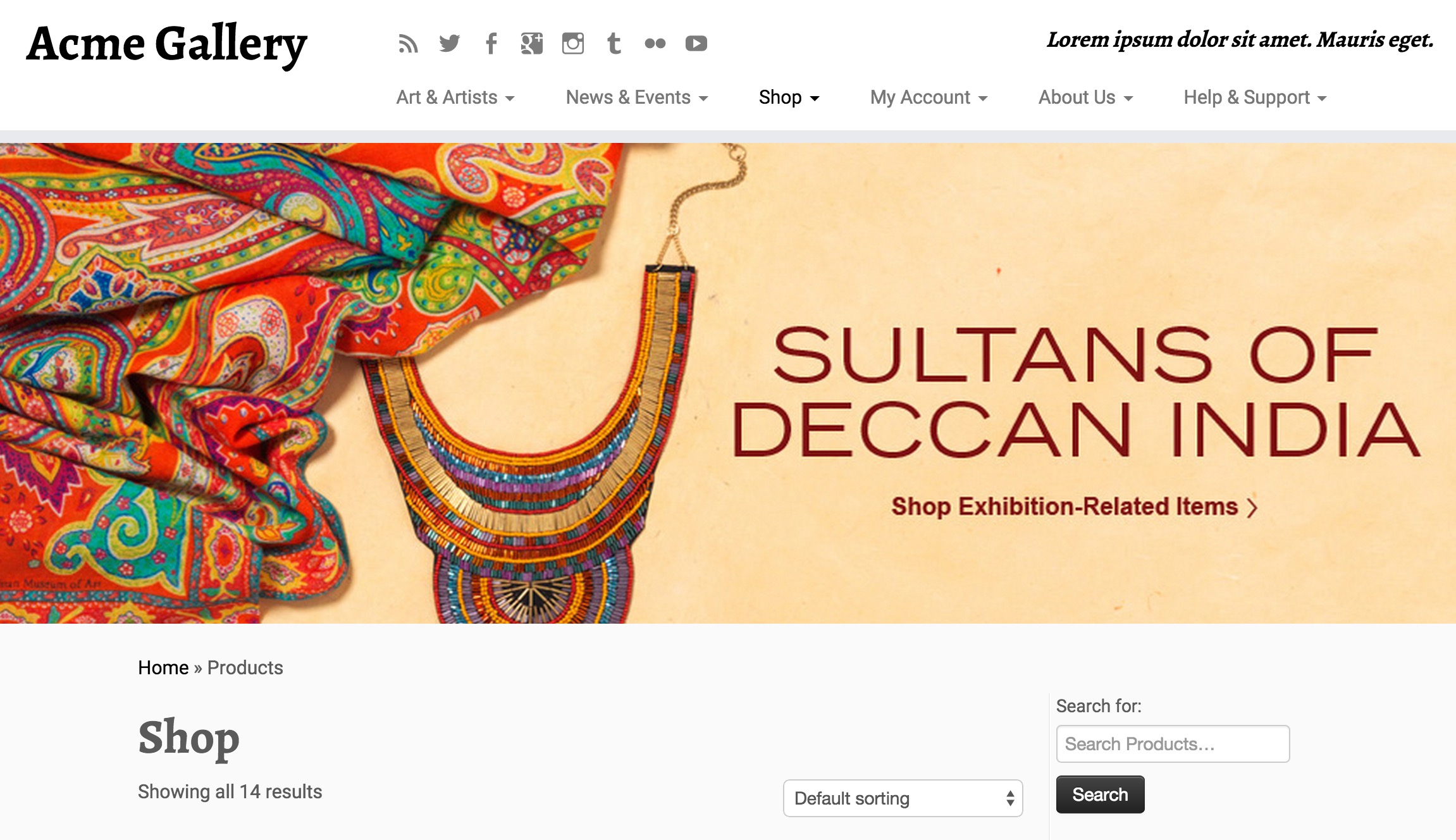The width and height of the screenshot is (1456, 840).
Task: Click the Facebook icon in header
Action: (491, 44)
